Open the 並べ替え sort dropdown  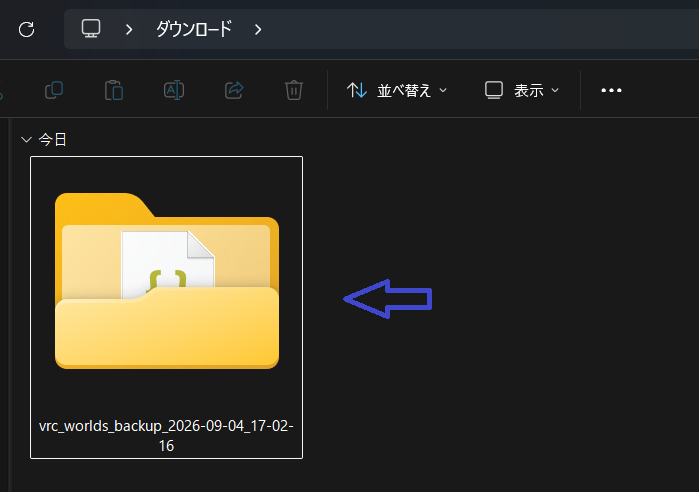tap(397, 90)
